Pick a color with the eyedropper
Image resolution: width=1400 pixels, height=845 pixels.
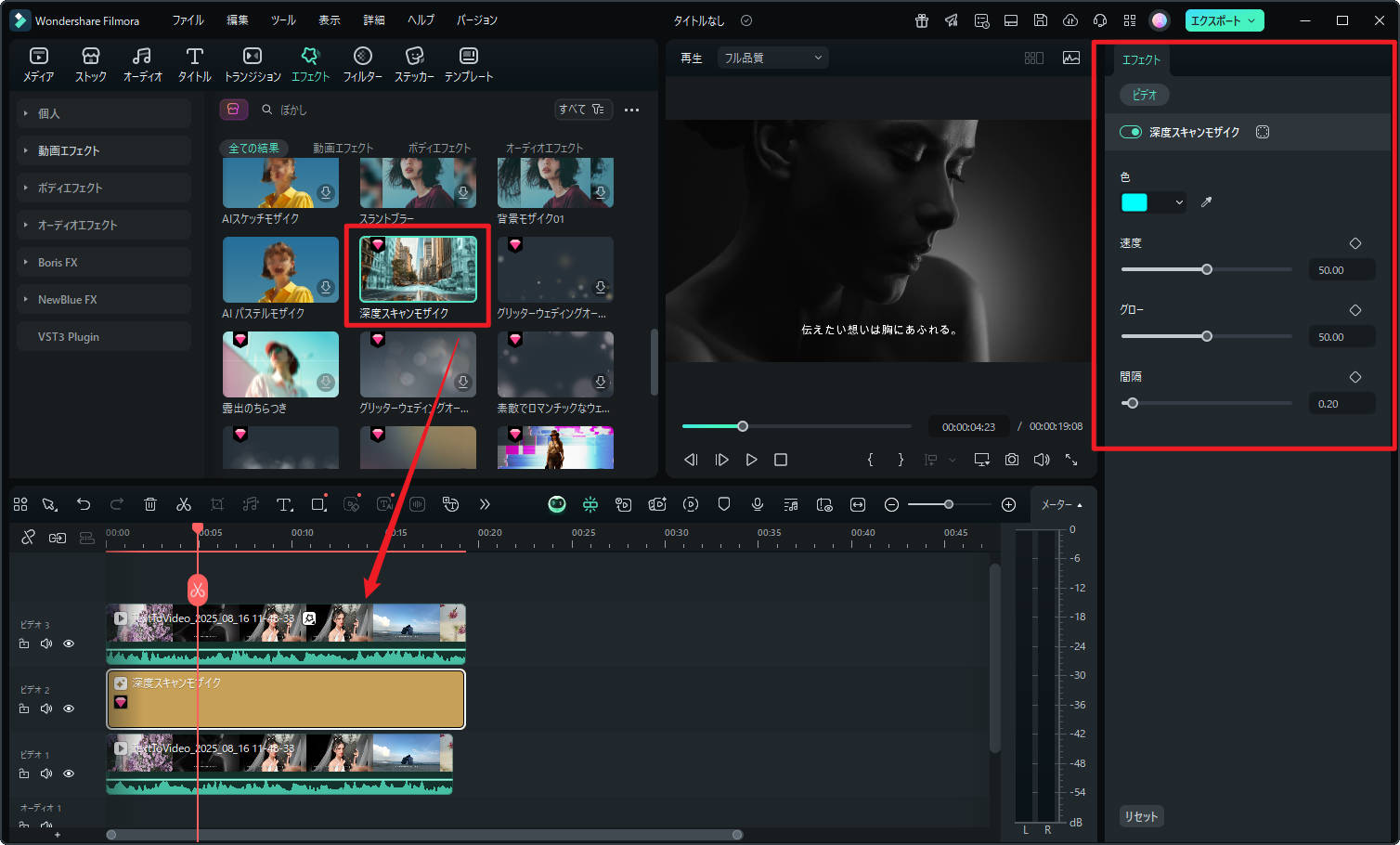point(1206,202)
